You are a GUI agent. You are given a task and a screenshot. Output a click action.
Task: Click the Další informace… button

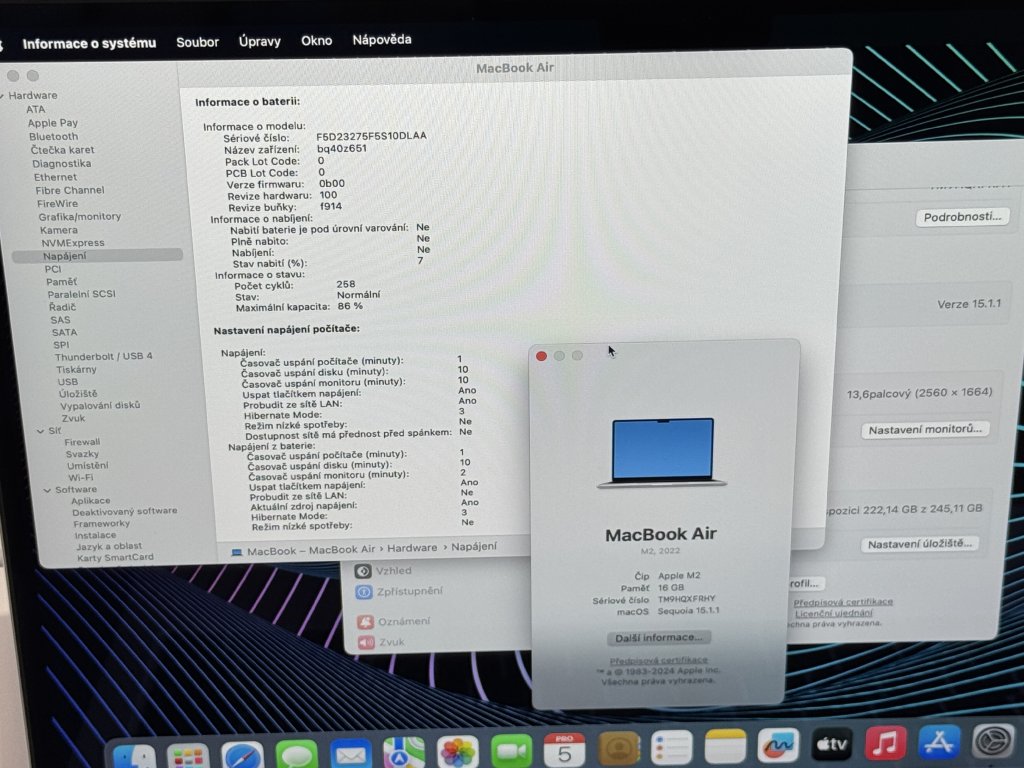click(659, 638)
